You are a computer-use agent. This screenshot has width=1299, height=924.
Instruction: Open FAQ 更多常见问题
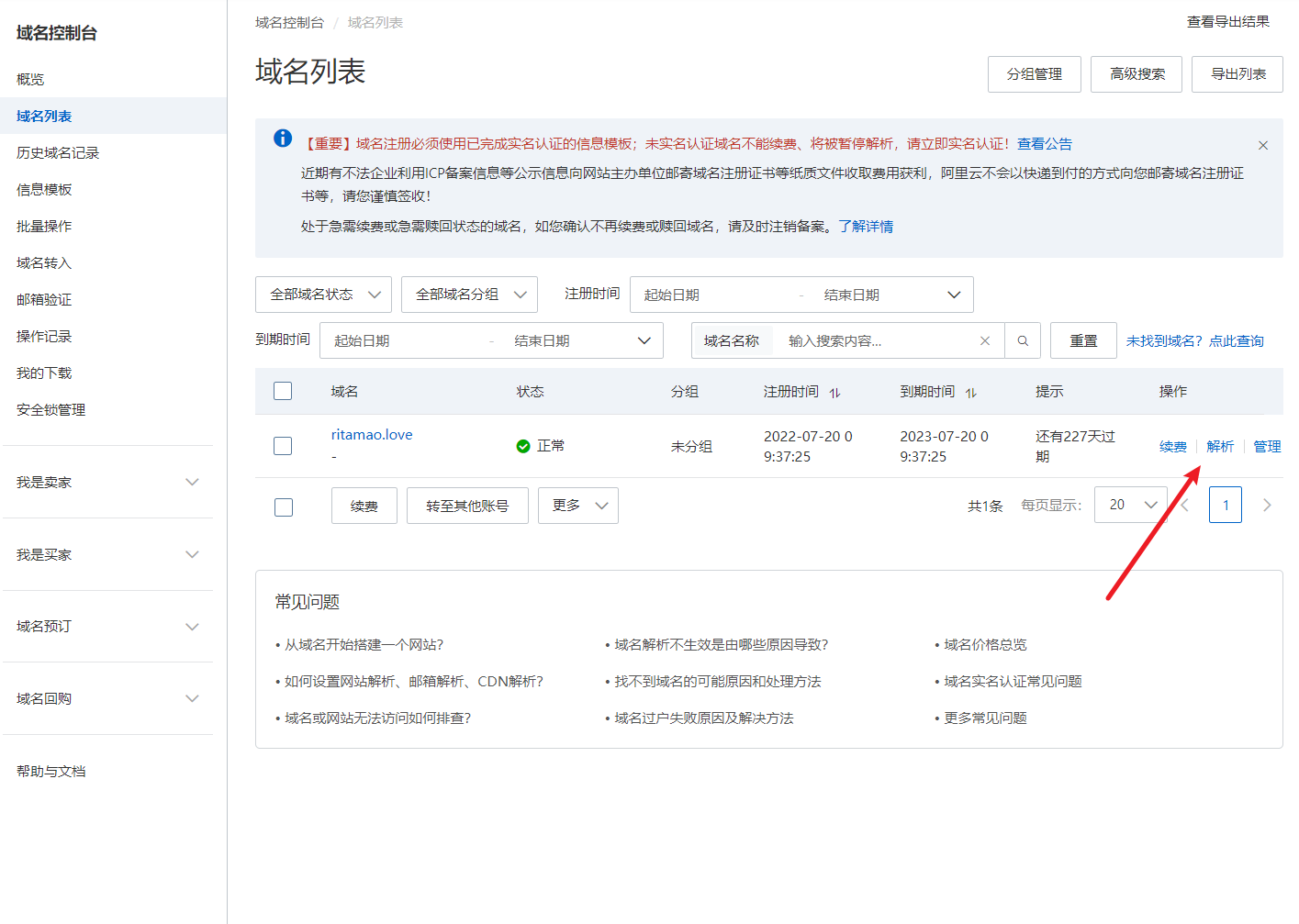pyautogui.click(x=986, y=718)
